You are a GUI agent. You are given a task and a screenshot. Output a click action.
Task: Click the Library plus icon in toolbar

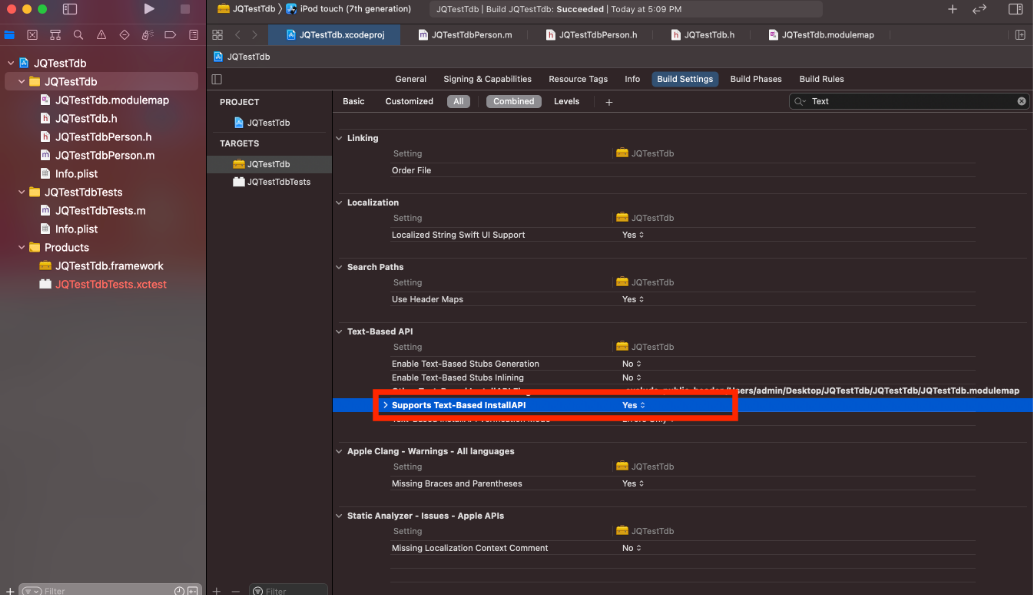click(x=952, y=9)
